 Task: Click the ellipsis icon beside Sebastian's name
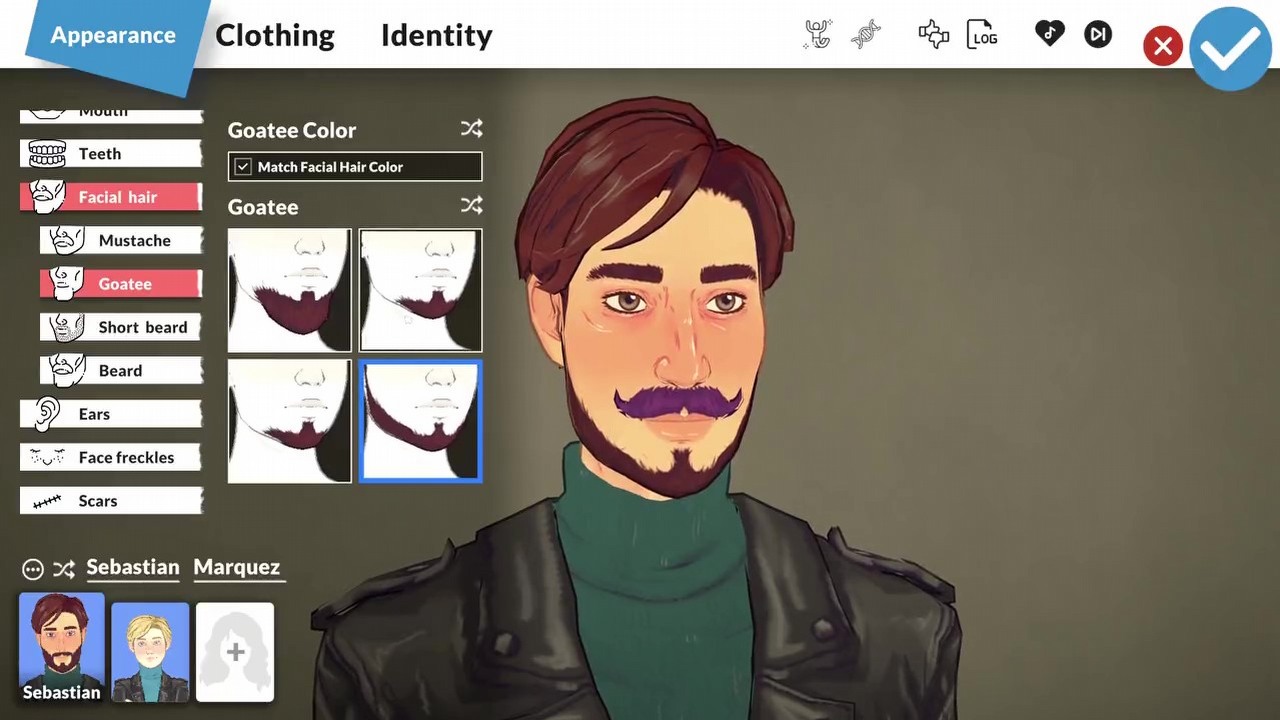tap(32, 568)
